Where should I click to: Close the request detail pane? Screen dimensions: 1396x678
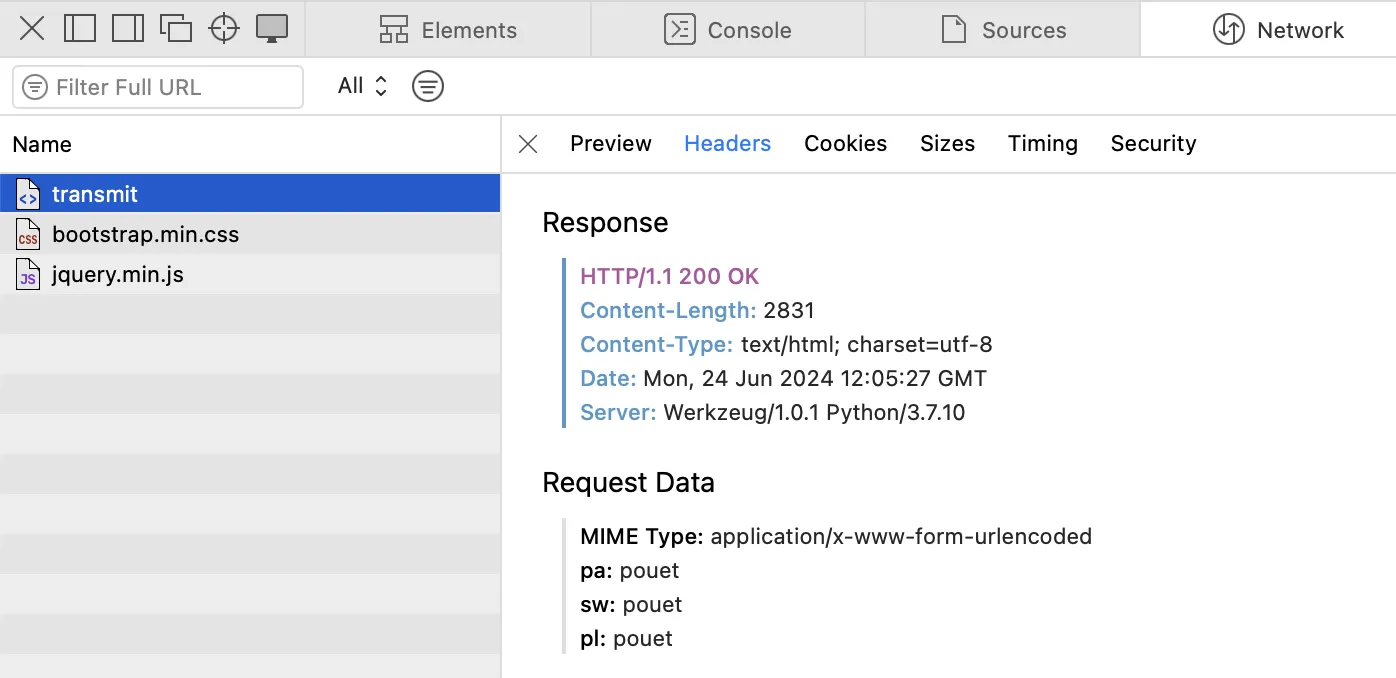coord(528,144)
